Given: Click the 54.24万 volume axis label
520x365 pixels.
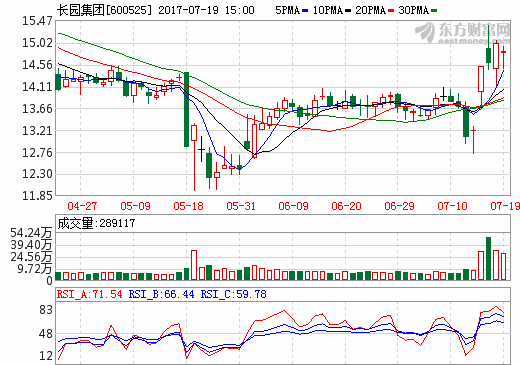Looking at the screenshot, I should pos(31,233).
